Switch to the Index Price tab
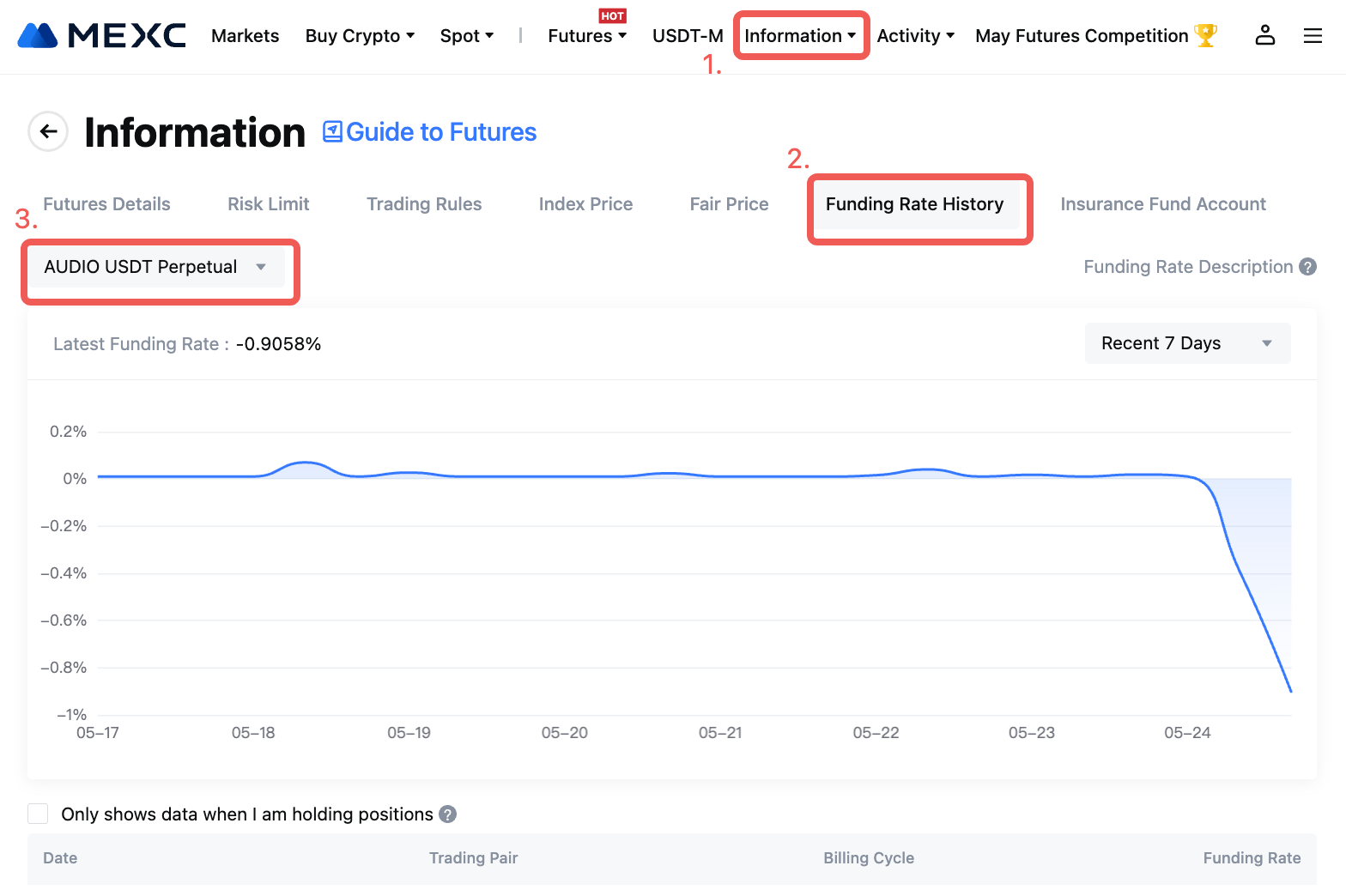Screen dimensions: 1346x896 click(x=585, y=204)
